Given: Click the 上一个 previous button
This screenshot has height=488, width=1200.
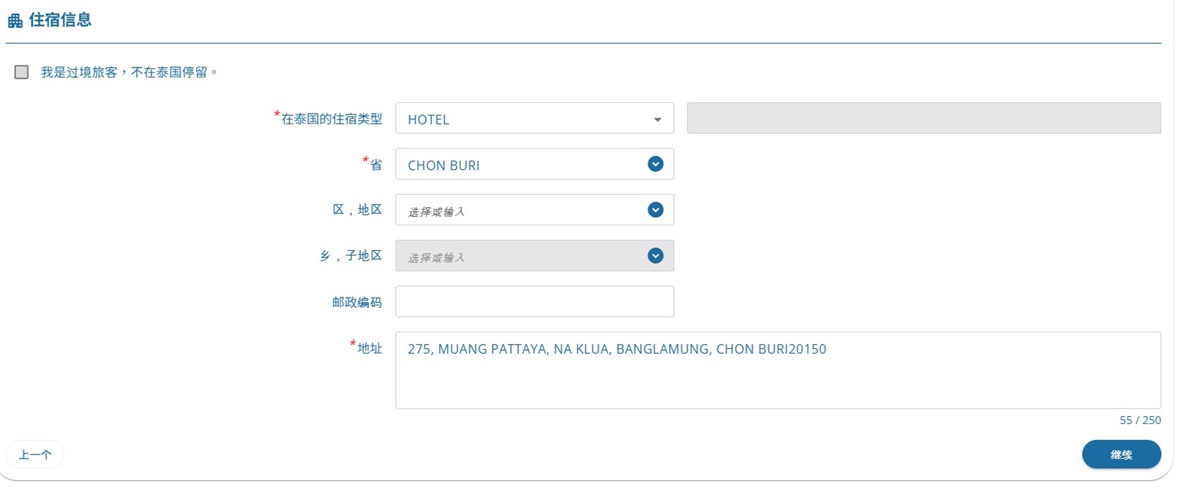Looking at the screenshot, I should (35, 454).
